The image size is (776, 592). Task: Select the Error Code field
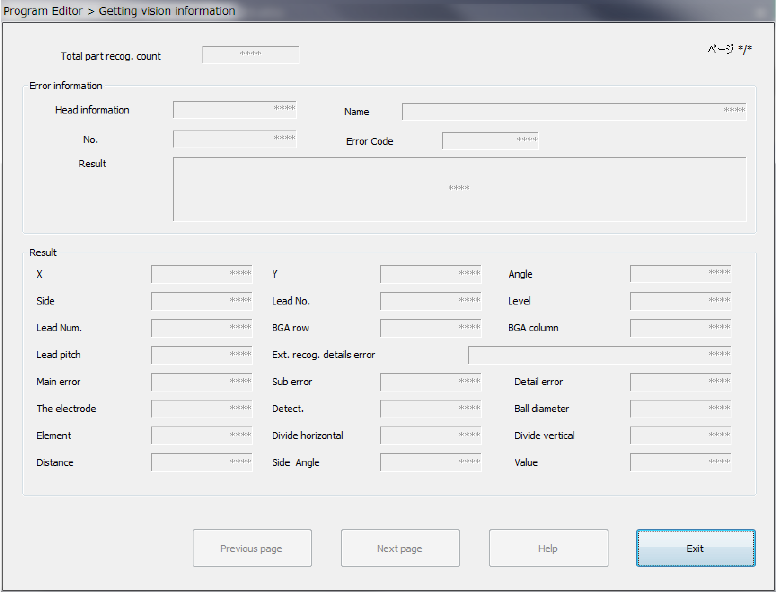[x=490, y=141]
